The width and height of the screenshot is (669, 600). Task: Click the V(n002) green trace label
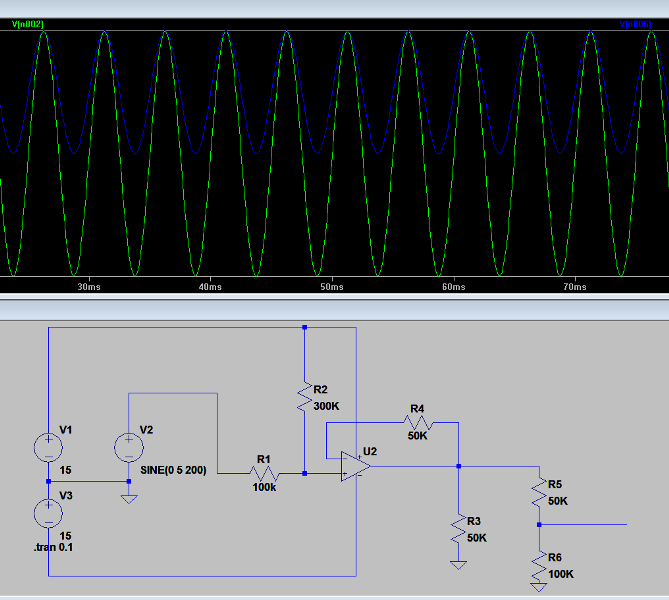pyautogui.click(x=27, y=24)
